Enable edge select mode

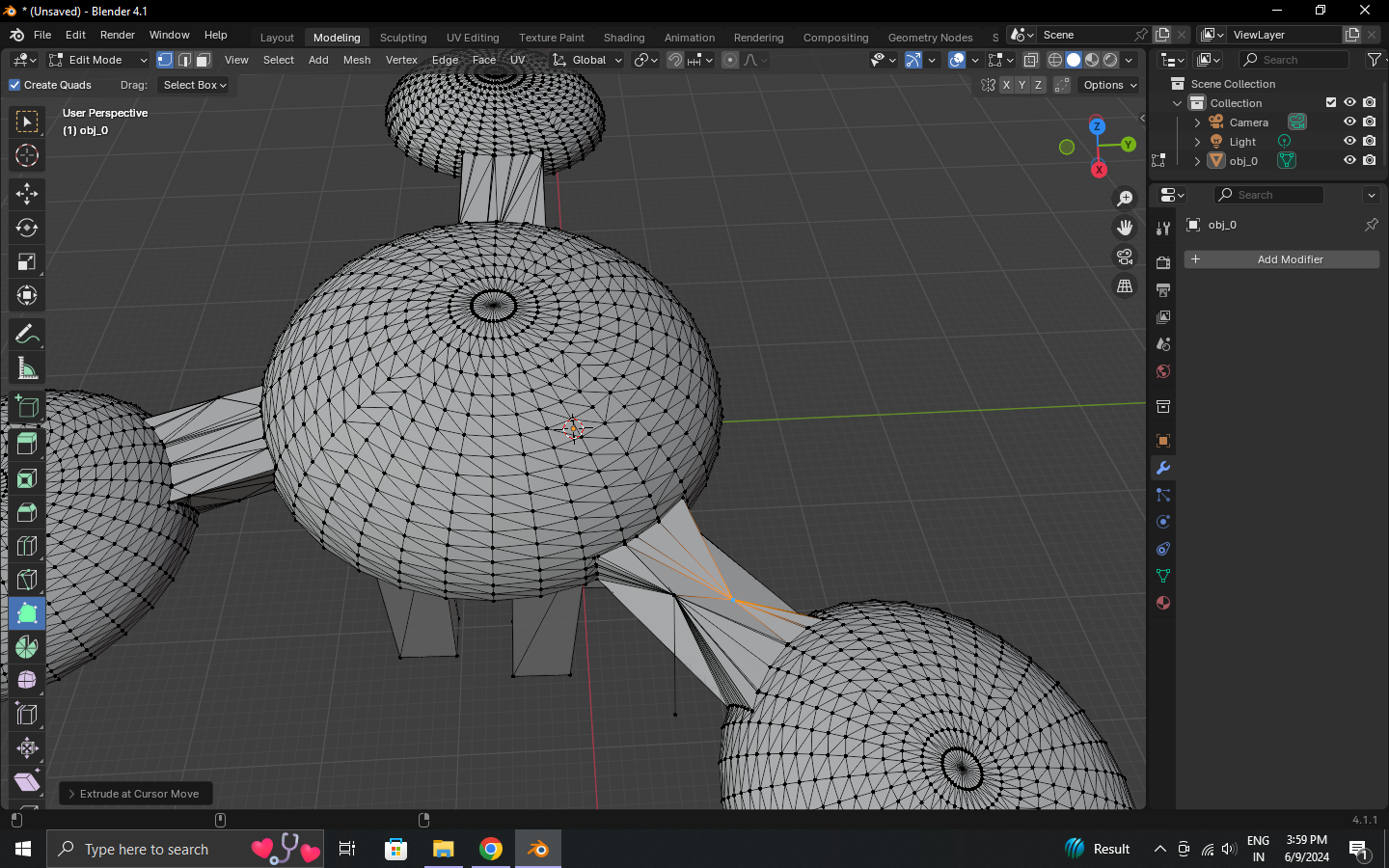(x=184, y=60)
